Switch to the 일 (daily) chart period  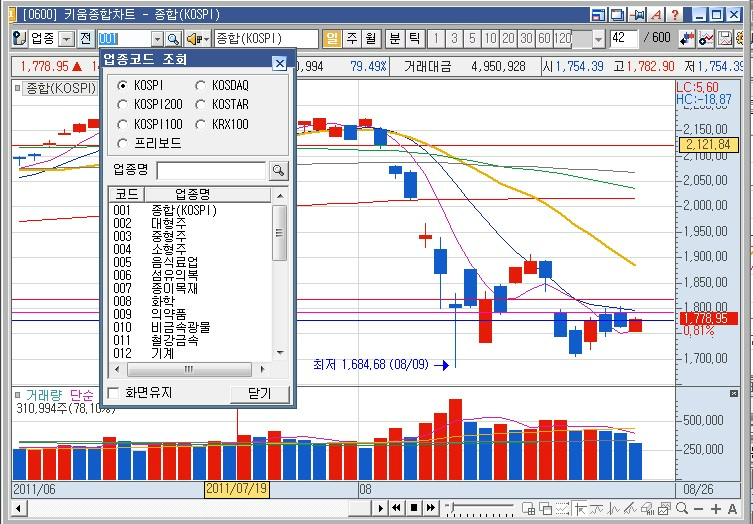[x=332, y=39]
